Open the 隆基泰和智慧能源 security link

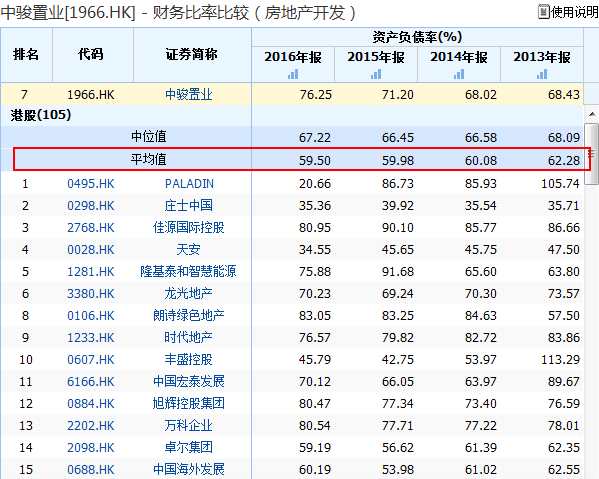click(188, 272)
